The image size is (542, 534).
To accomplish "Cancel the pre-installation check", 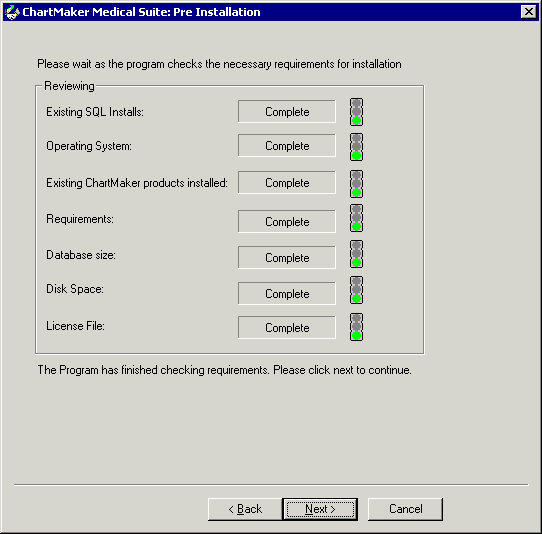I will (405, 509).
